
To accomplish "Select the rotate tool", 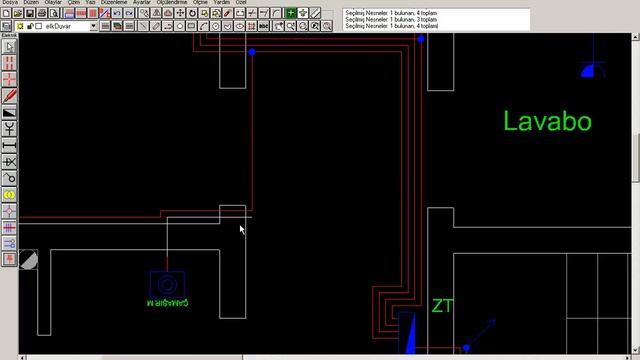I will 192,13.
